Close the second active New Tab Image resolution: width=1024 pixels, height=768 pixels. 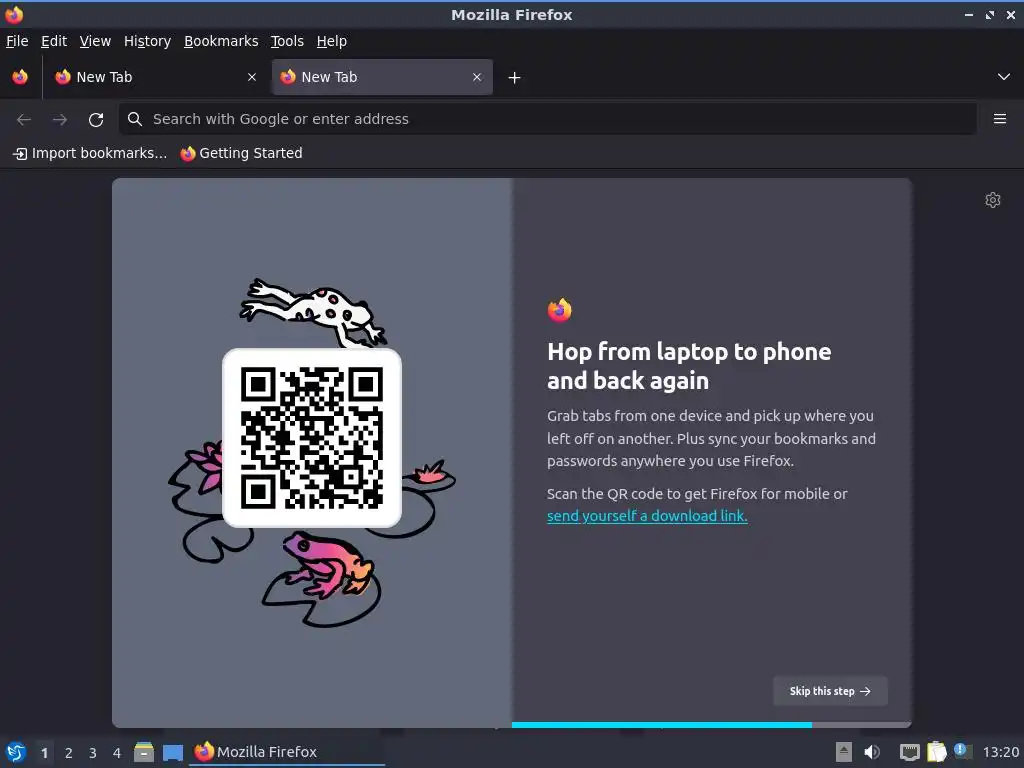click(x=477, y=77)
